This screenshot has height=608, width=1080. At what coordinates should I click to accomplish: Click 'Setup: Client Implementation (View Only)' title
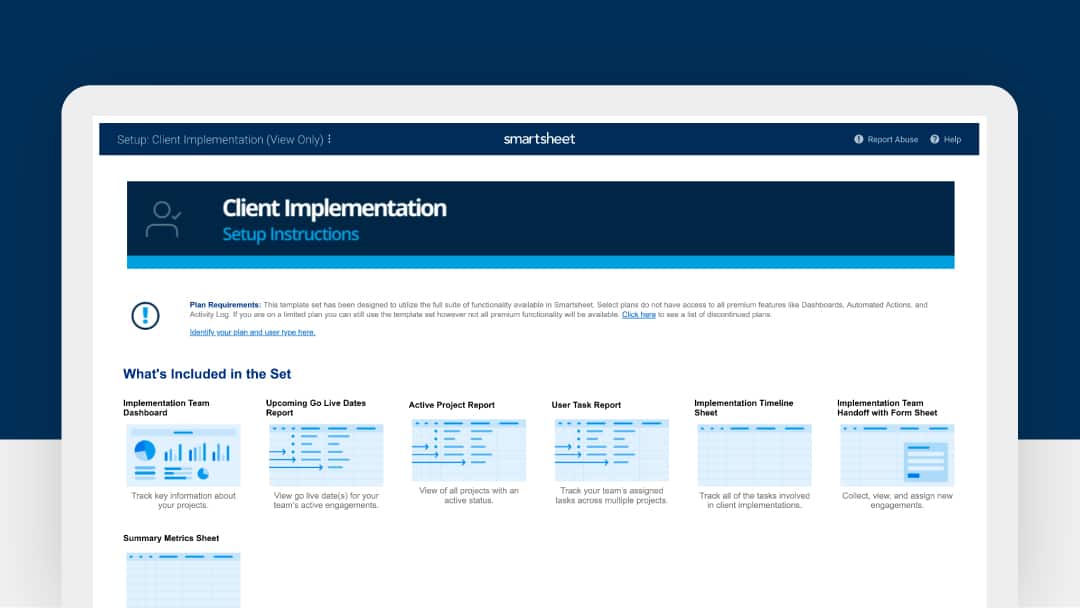pos(220,140)
